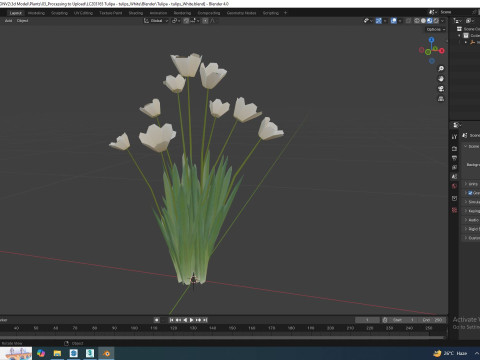Toggle the Gravity checkbox
Image resolution: width=480 pixels, height=360 pixels.
[x=470, y=193]
